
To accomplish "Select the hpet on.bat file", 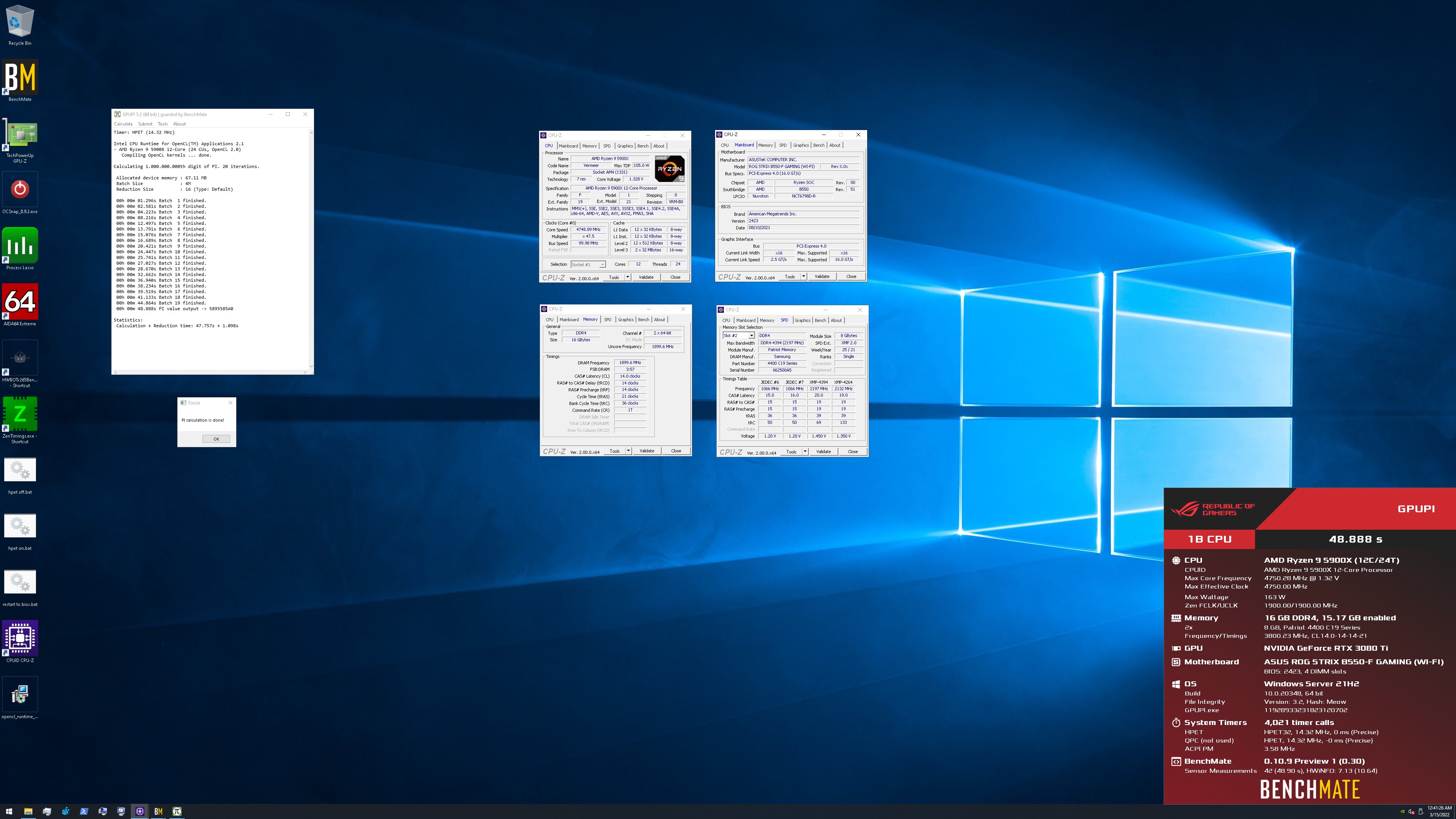I will coord(20,531).
